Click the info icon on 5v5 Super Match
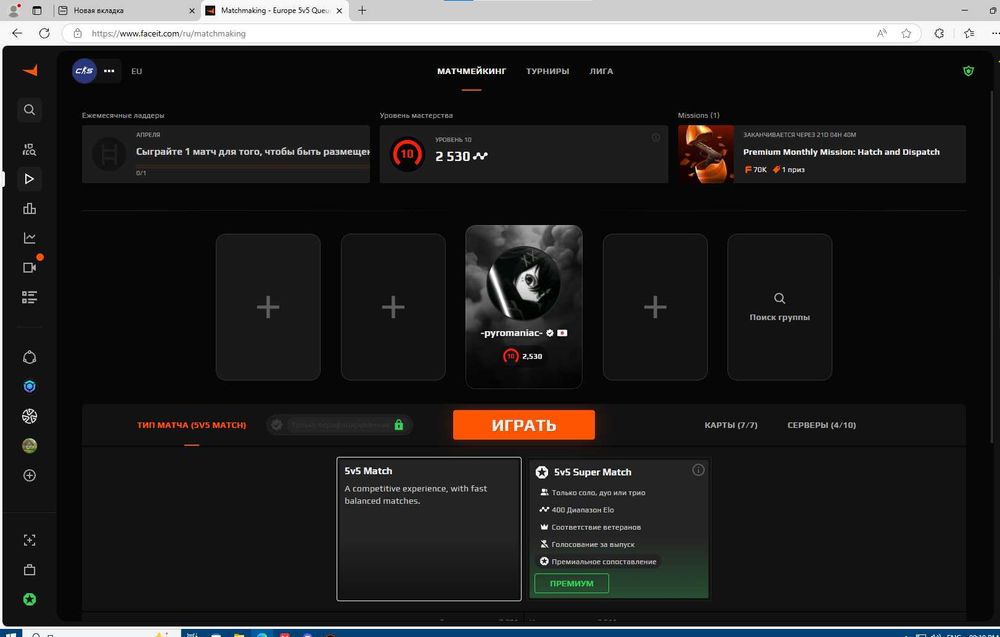This screenshot has height=637, width=1000. (698, 470)
